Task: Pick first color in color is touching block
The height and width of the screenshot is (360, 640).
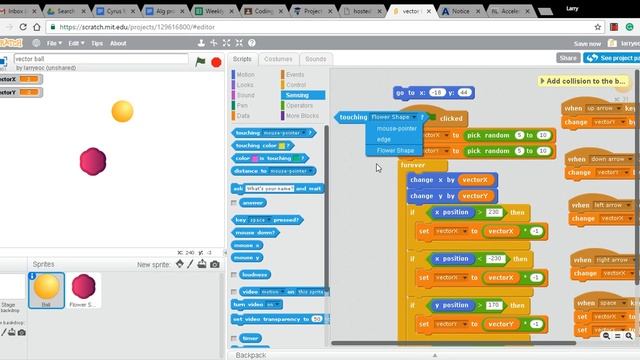Action: pos(256,158)
